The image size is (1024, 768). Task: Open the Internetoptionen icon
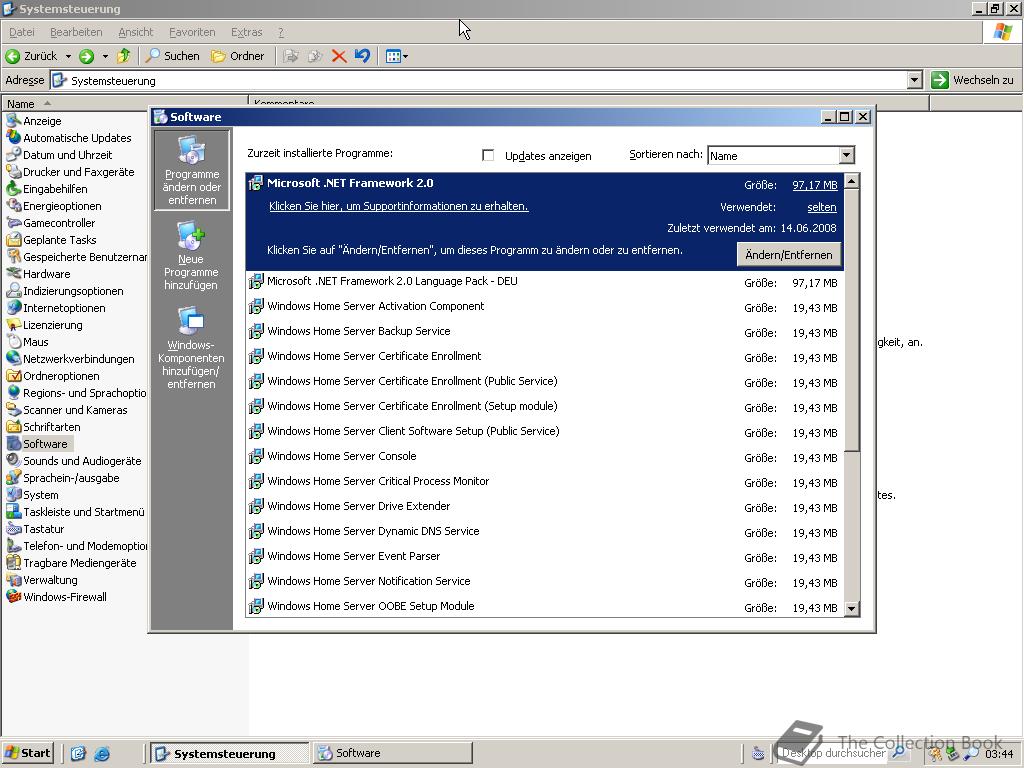coord(14,308)
